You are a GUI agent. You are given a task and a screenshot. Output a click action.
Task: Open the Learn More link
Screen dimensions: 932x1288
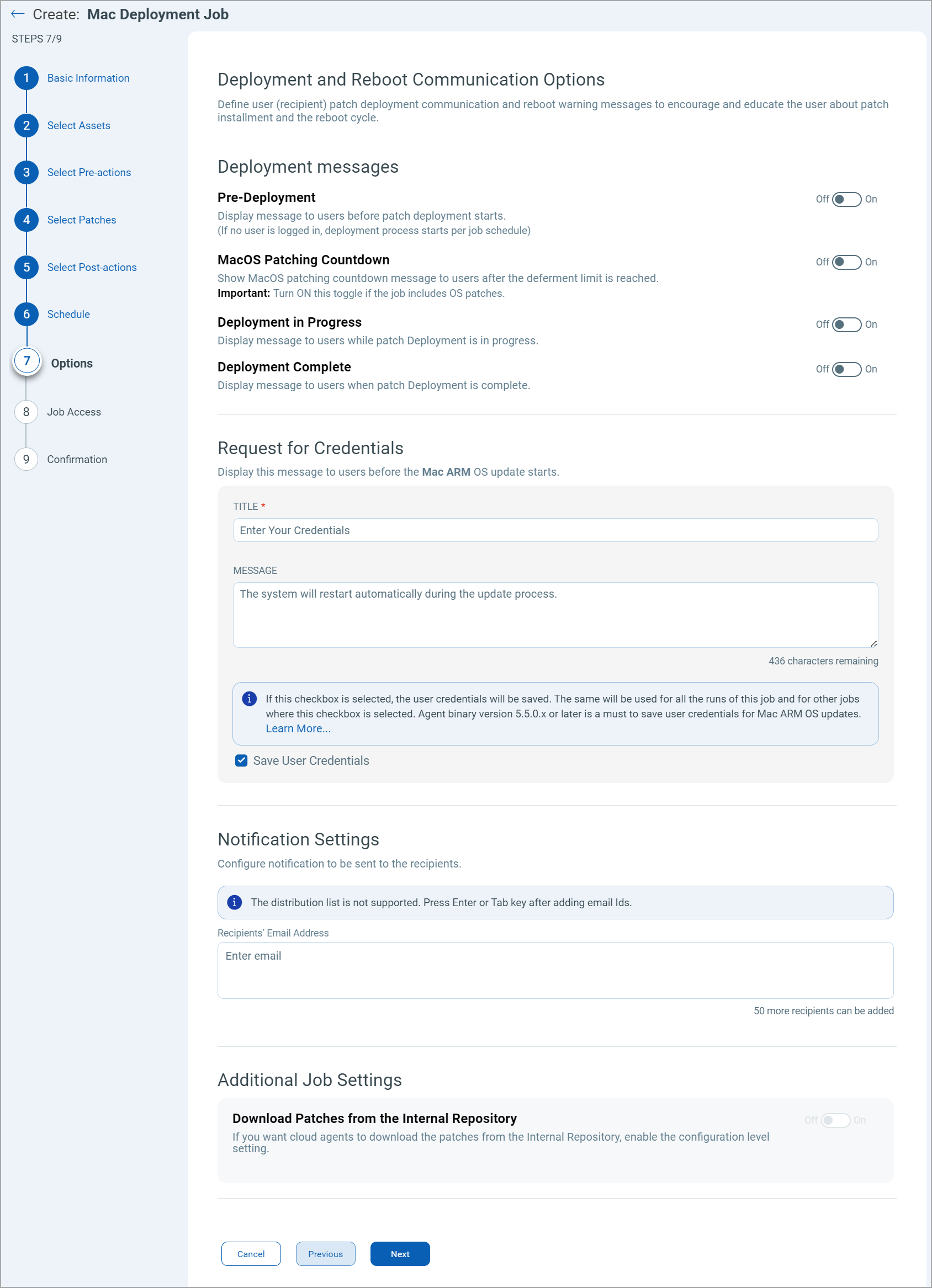(x=298, y=728)
